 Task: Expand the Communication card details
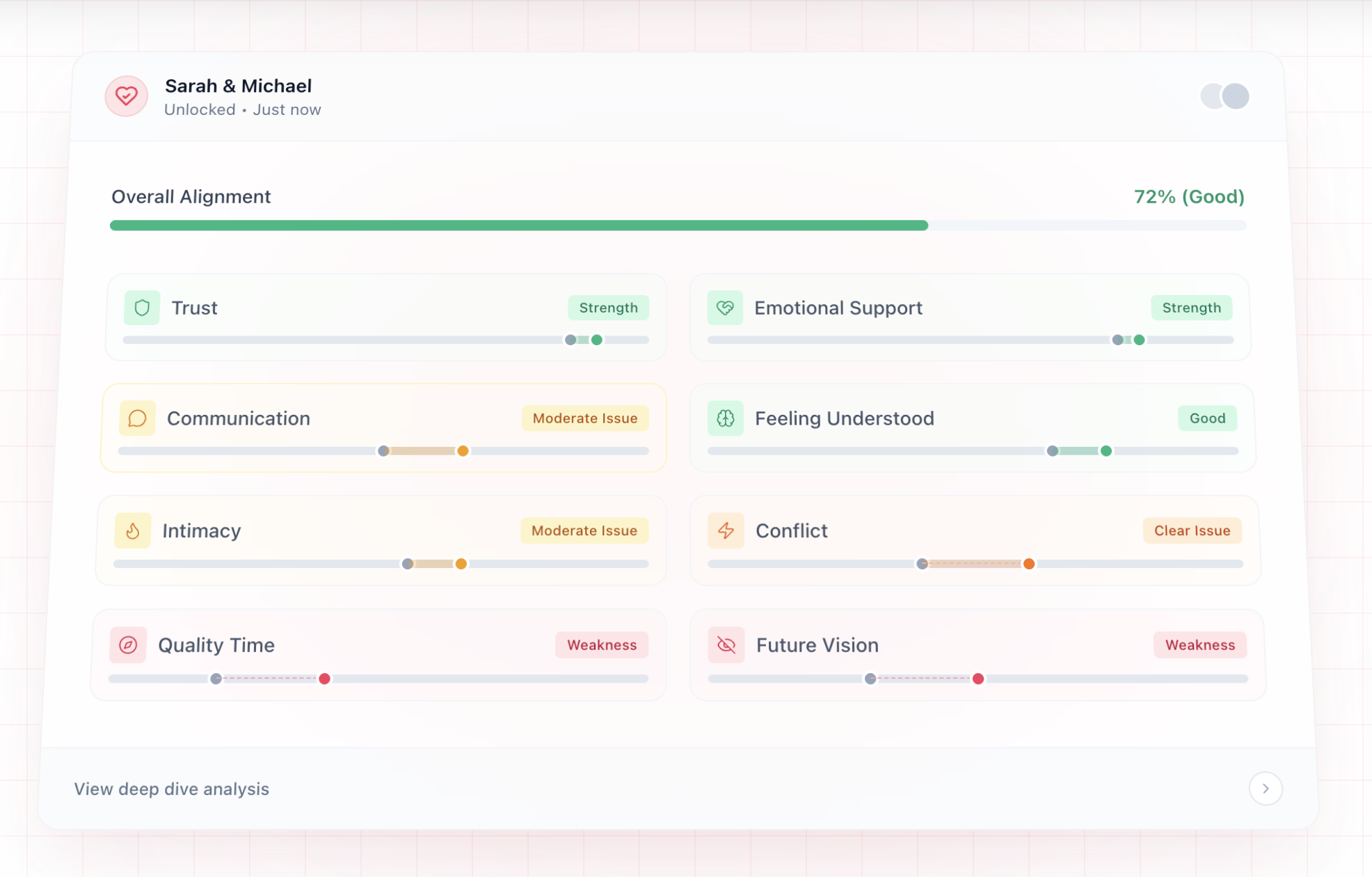coord(385,427)
